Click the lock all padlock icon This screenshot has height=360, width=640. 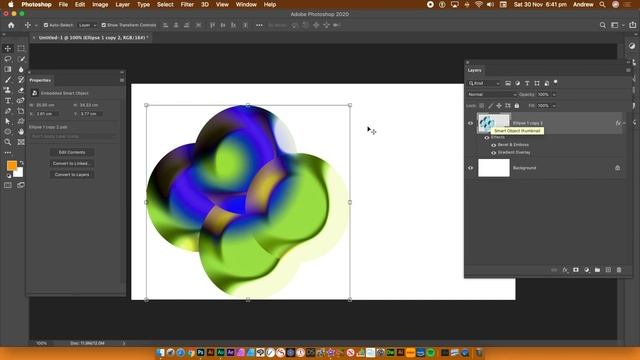[x=517, y=106]
